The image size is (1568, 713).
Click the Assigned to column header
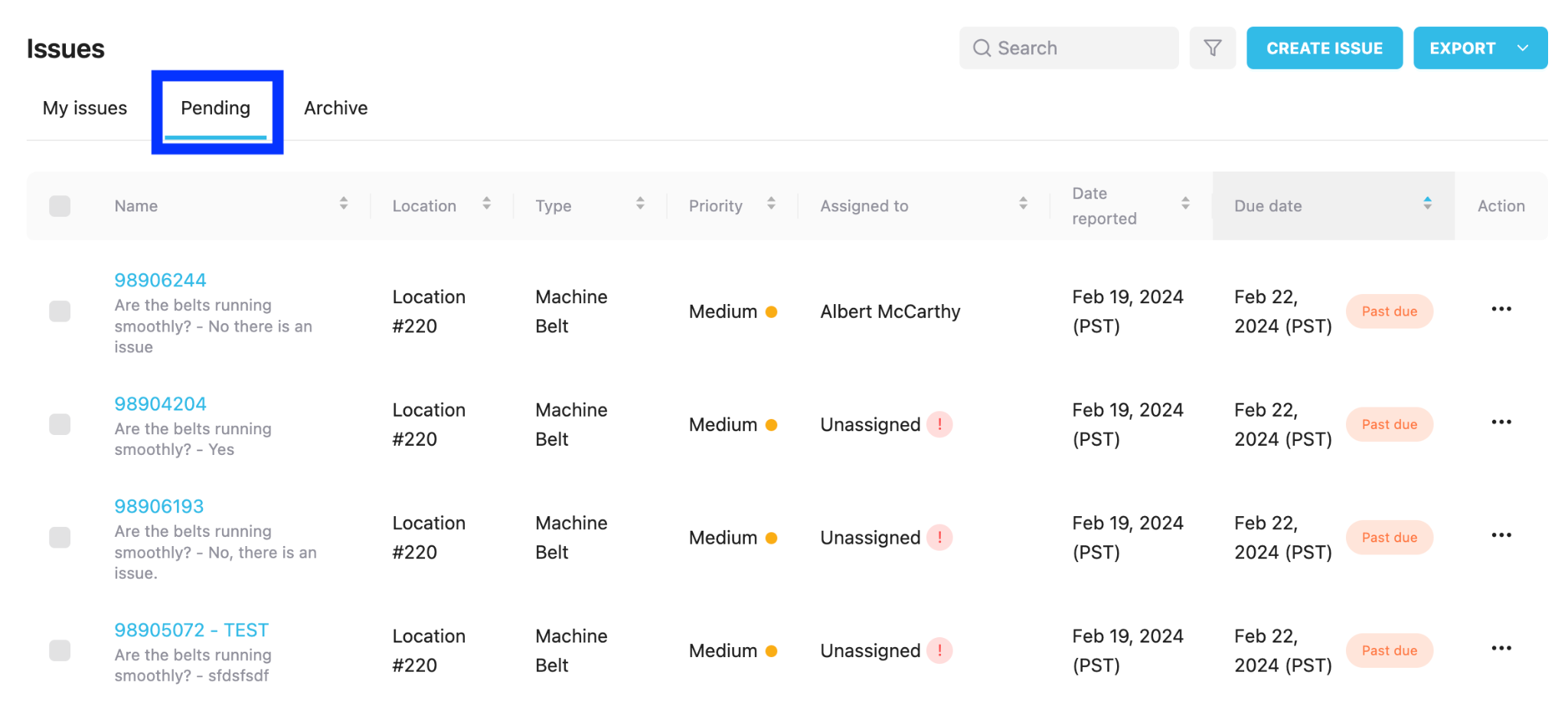864,206
